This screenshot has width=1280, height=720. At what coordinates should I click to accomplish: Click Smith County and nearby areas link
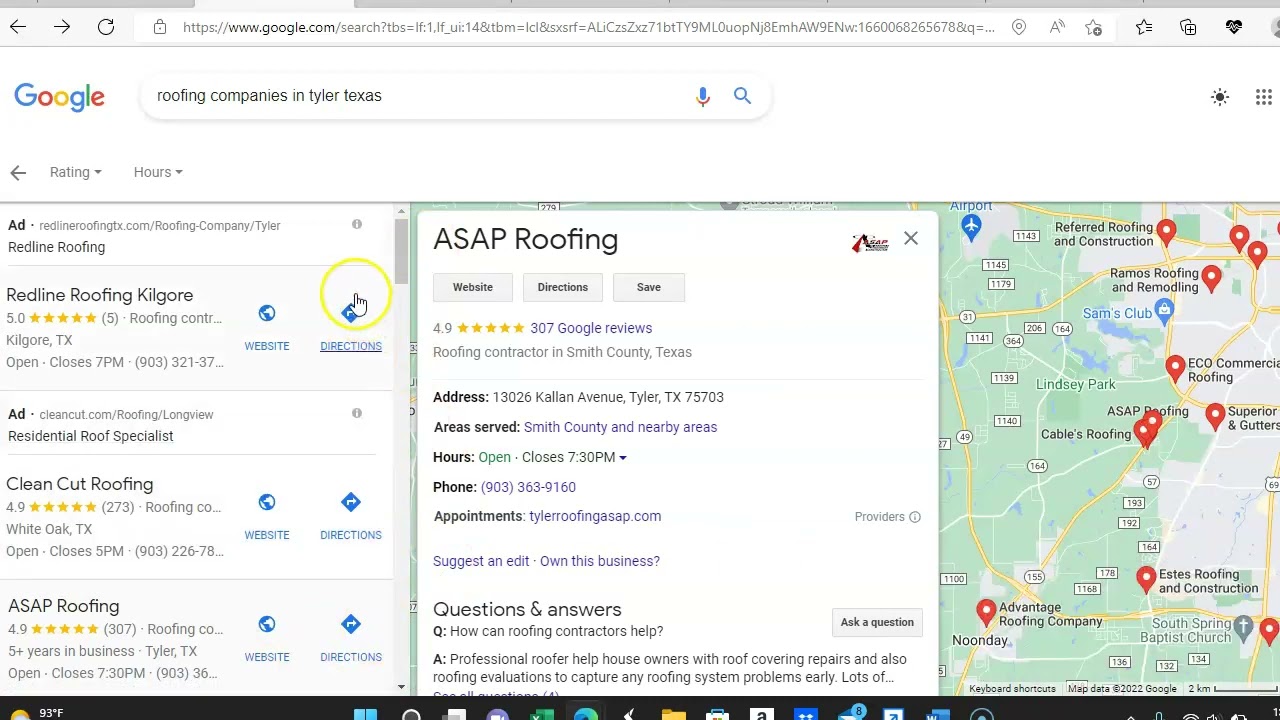(x=620, y=427)
